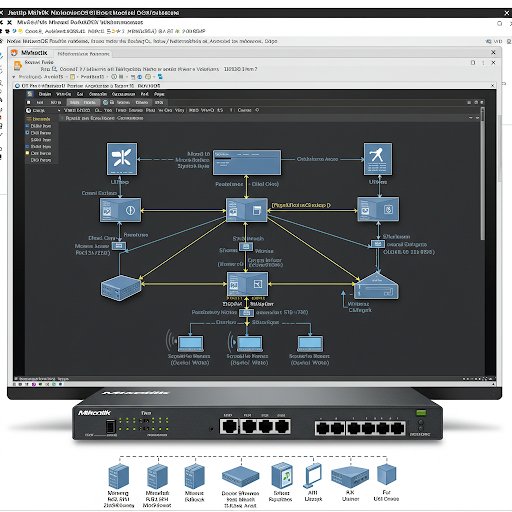512x512 pixels.
Task: Toggle the sidebar row marked with a yellow square
Action: pos(38,153)
